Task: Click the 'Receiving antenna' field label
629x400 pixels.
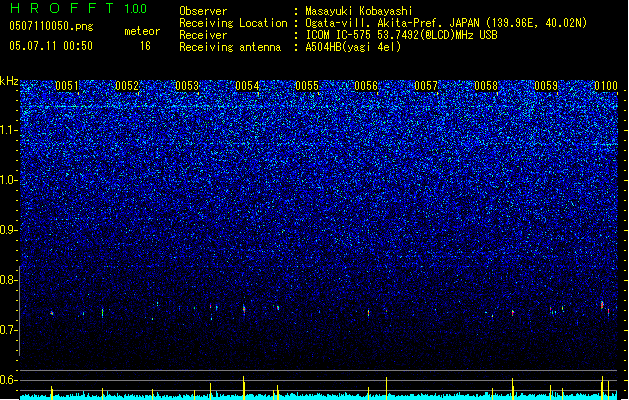Action: (x=230, y=47)
